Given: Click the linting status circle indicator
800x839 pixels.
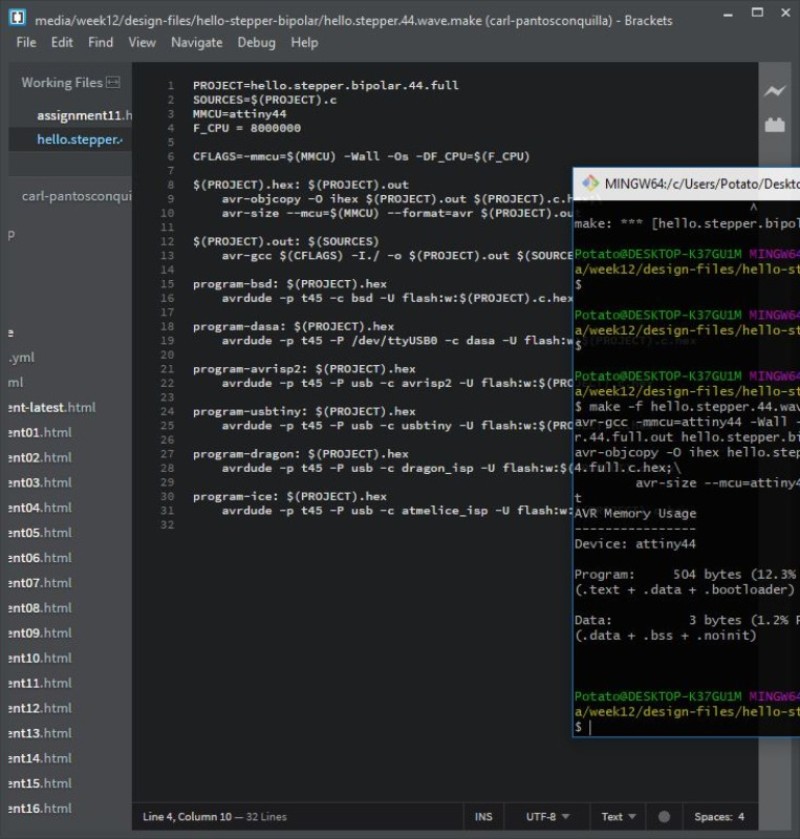Looking at the screenshot, I should click(x=664, y=817).
